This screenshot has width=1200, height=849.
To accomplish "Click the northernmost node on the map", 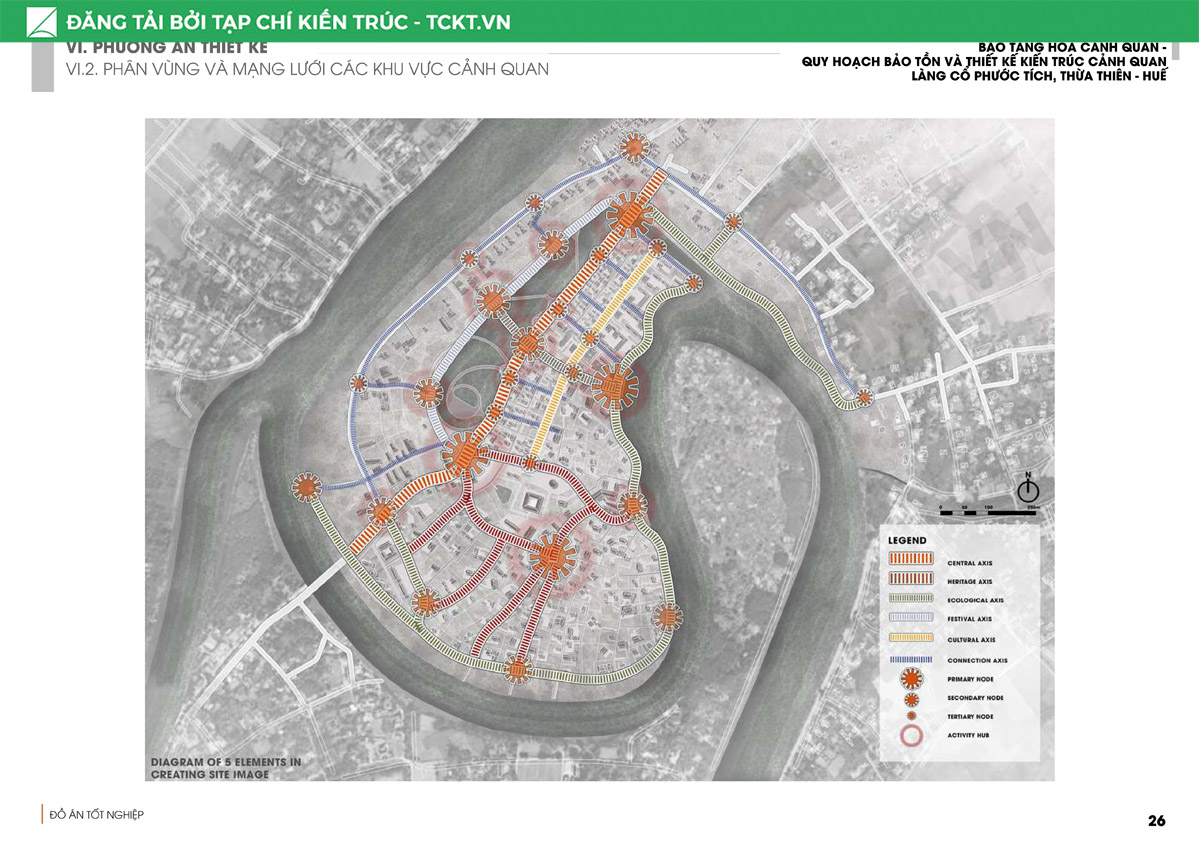I will (x=633, y=149).
